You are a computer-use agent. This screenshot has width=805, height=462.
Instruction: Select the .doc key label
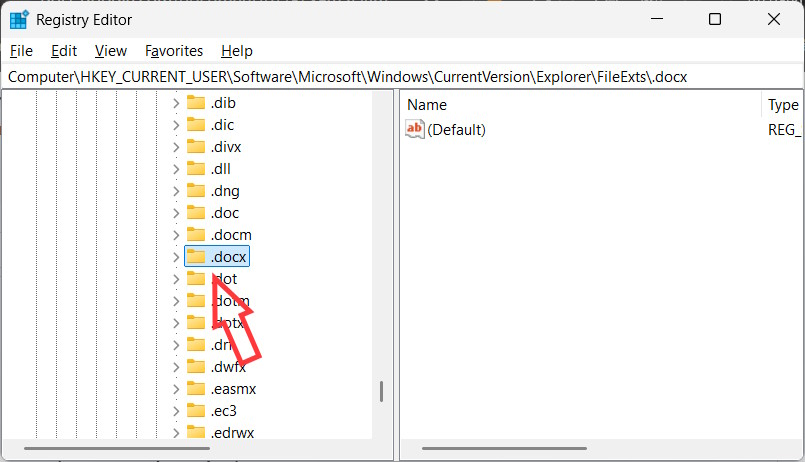[x=225, y=213]
